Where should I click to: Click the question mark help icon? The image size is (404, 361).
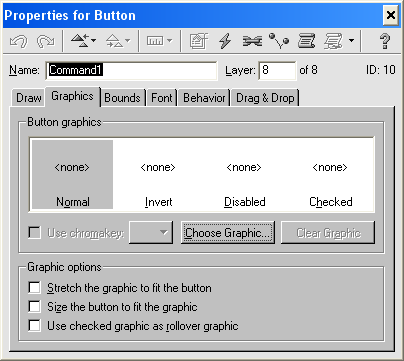pyautogui.click(x=385, y=41)
